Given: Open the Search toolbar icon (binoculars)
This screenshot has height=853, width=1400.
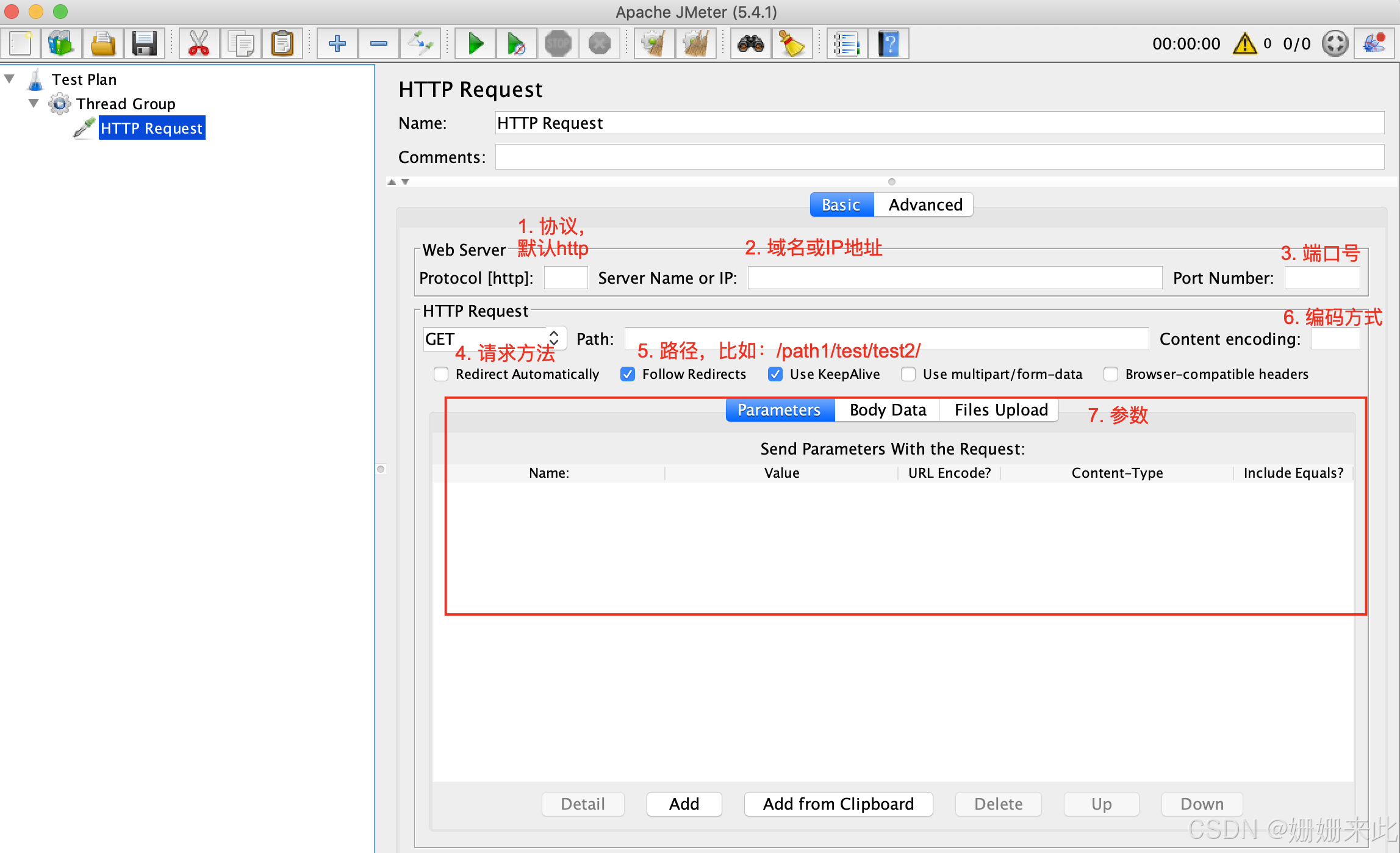Looking at the screenshot, I should click(750, 43).
